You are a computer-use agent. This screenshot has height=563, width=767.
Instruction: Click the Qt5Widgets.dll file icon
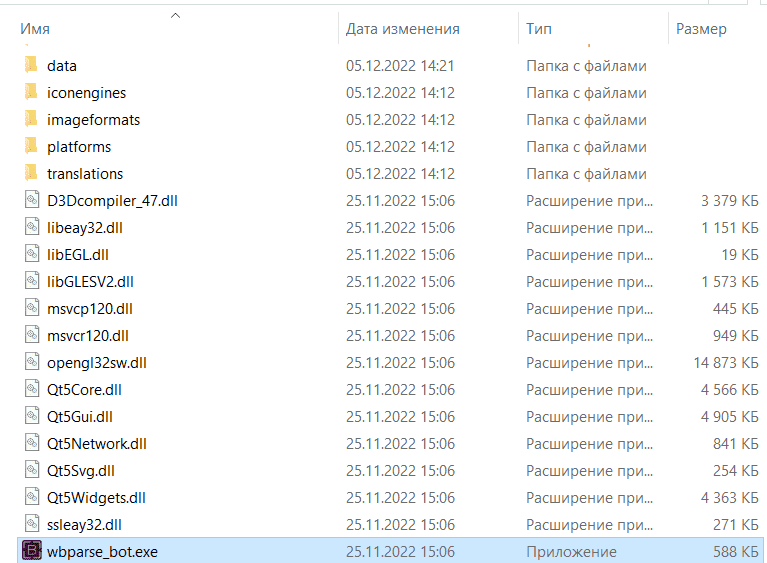tap(32, 496)
